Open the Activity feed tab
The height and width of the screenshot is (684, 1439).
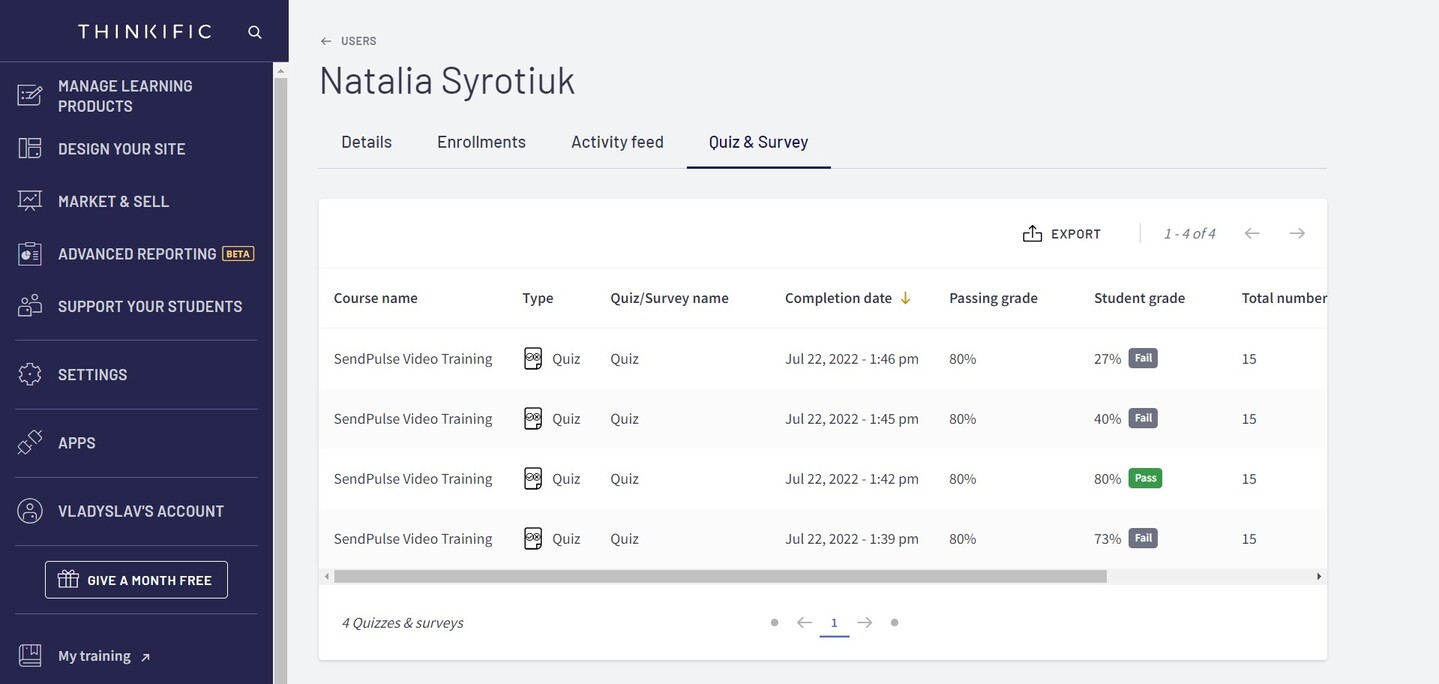617,142
